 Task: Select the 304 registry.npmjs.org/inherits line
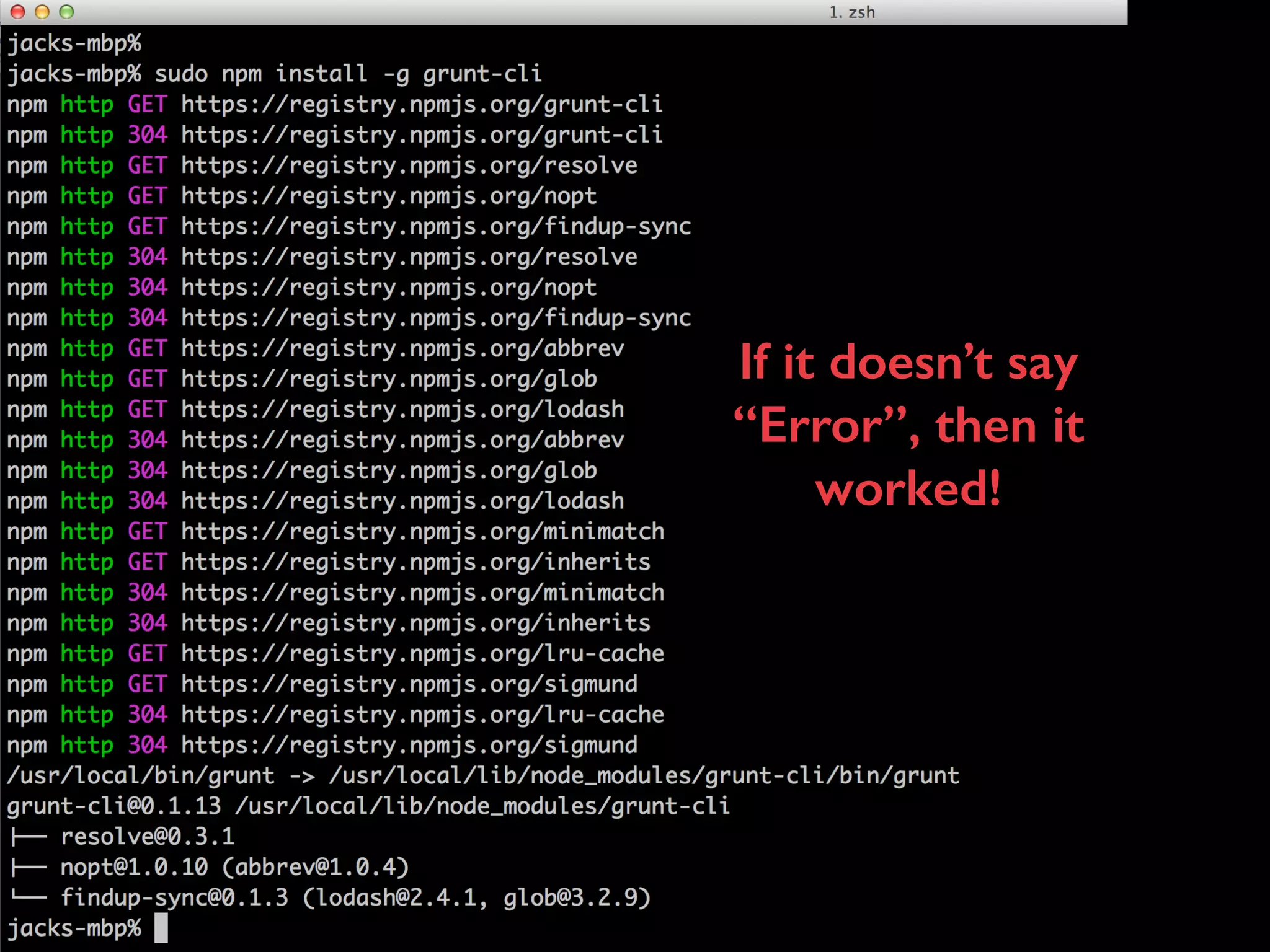coord(329,623)
